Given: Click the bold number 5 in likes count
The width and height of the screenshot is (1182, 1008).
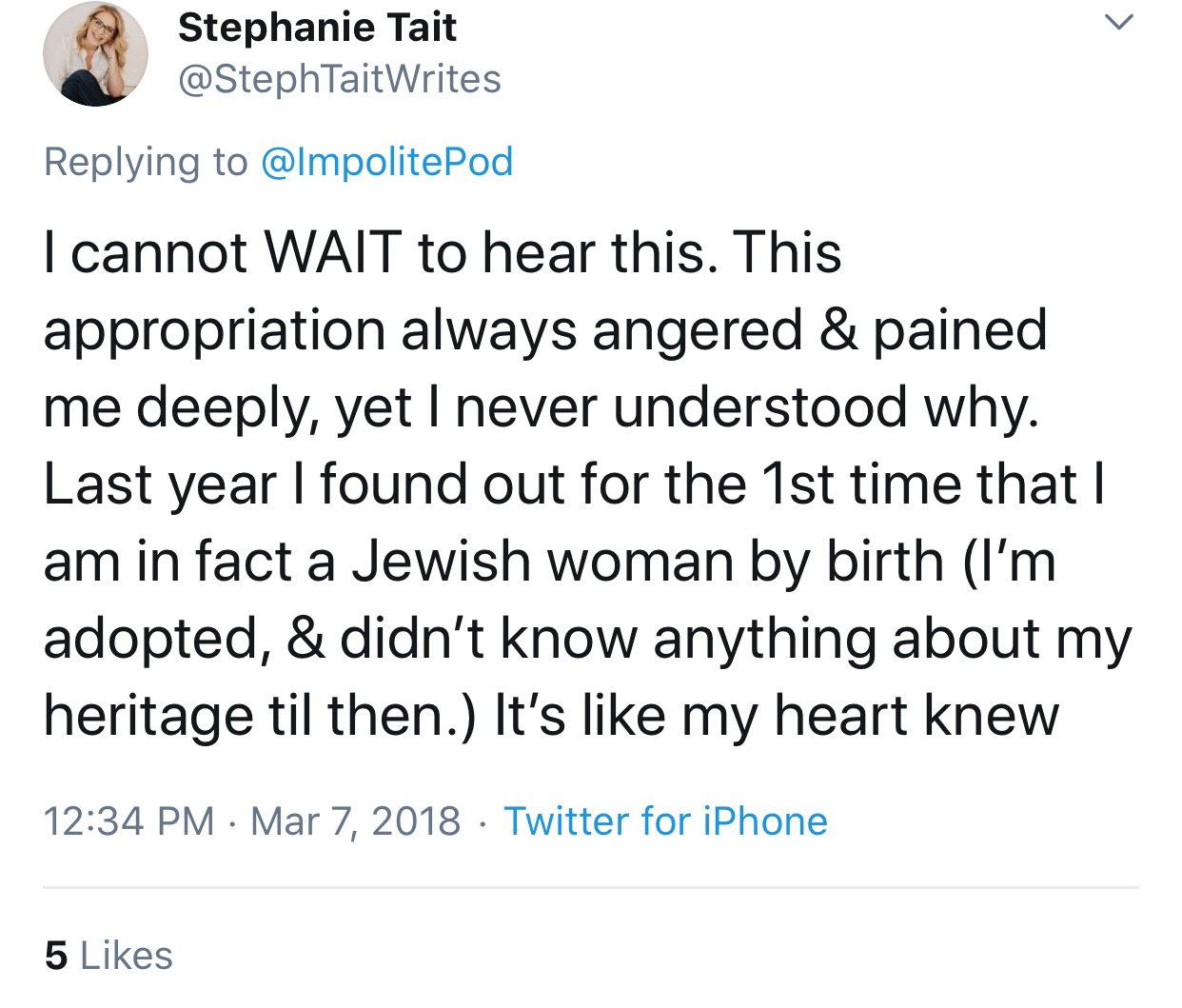Looking at the screenshot, I should [56, 956].
